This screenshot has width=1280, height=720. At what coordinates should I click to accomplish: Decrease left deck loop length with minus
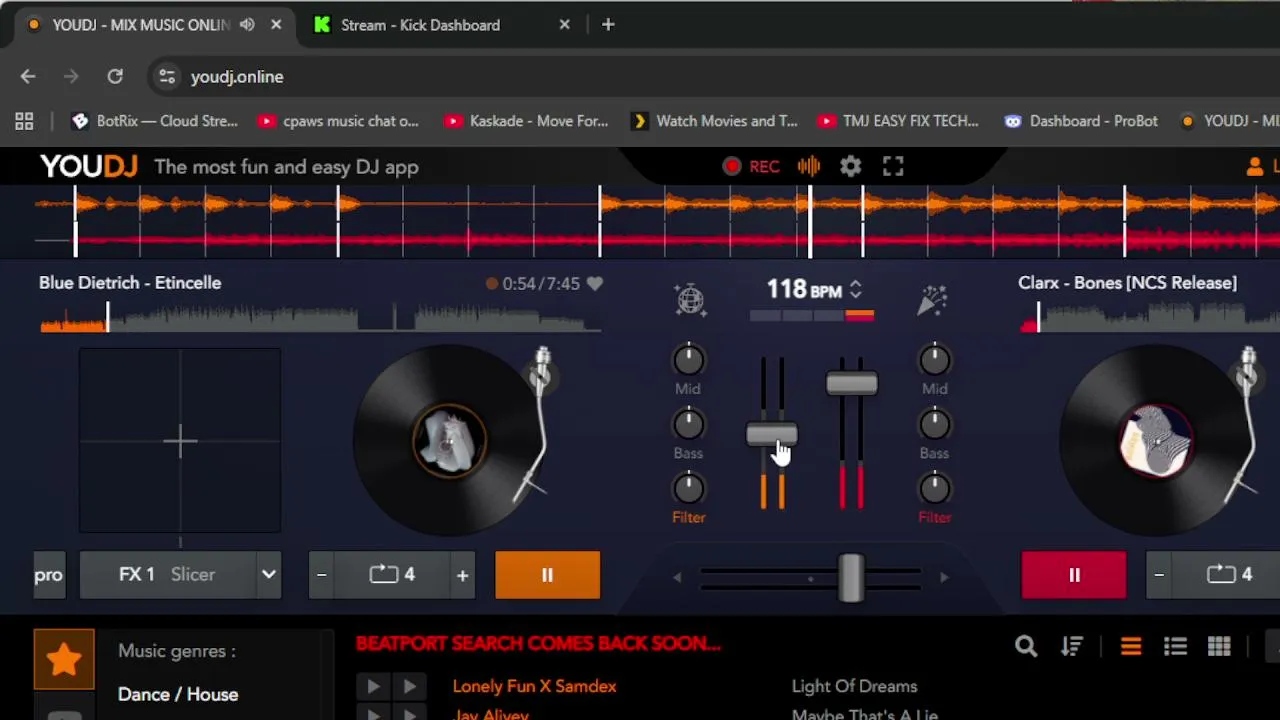321,575
